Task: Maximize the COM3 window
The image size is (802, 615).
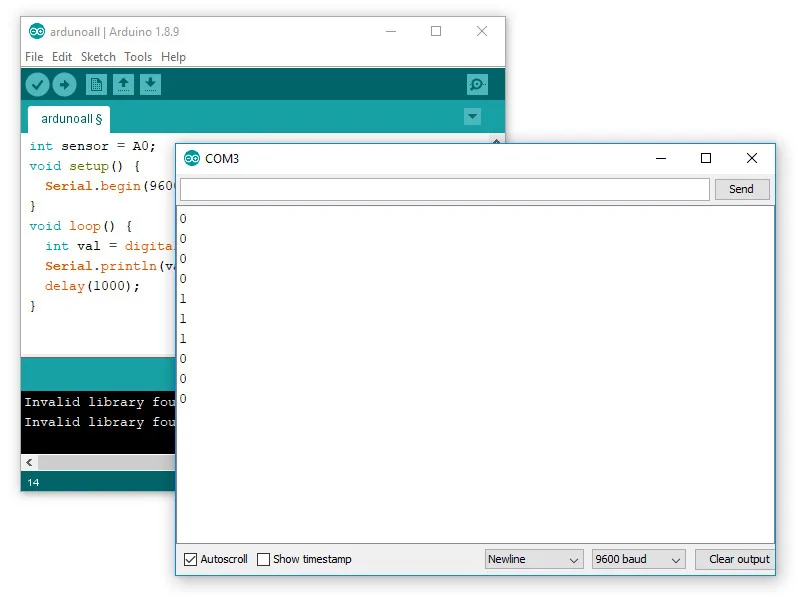Action: 706,158
